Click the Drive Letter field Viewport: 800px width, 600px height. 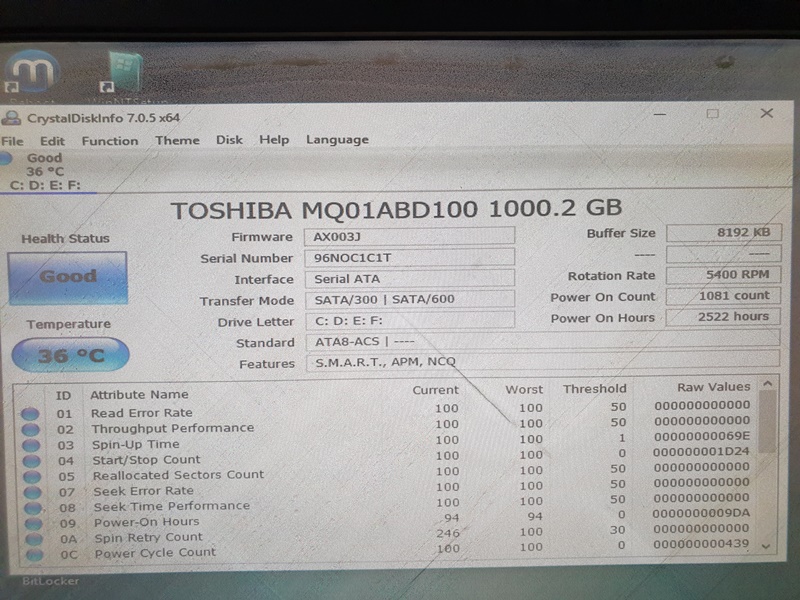click(410, 320)
